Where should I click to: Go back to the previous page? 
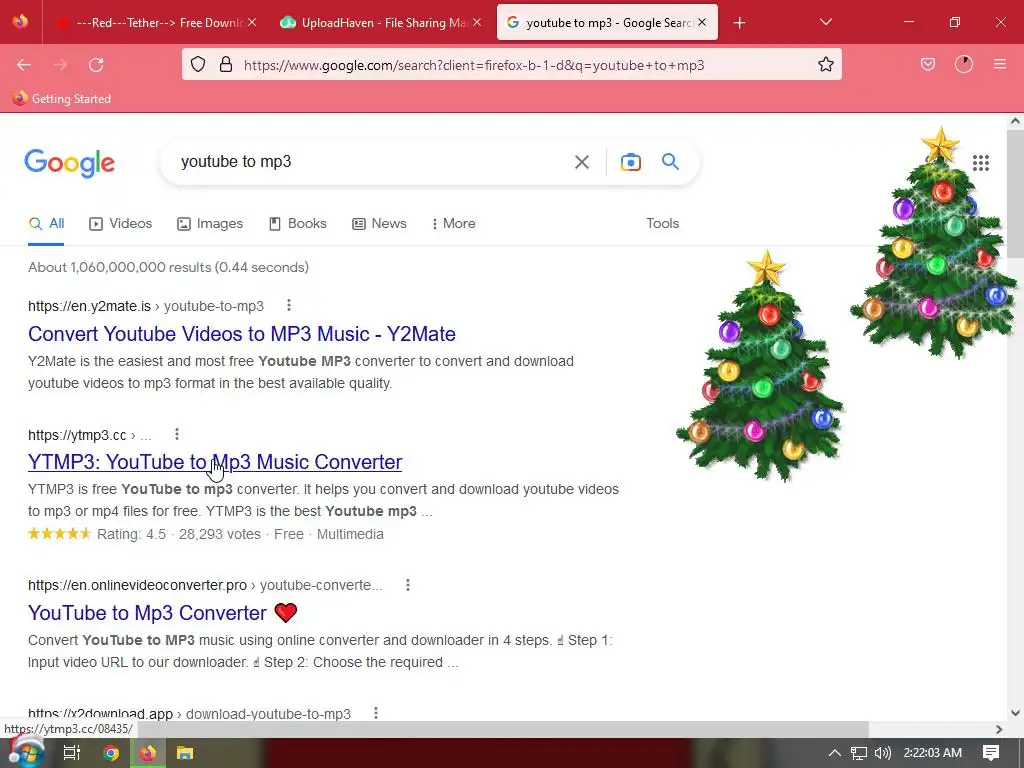24,65
